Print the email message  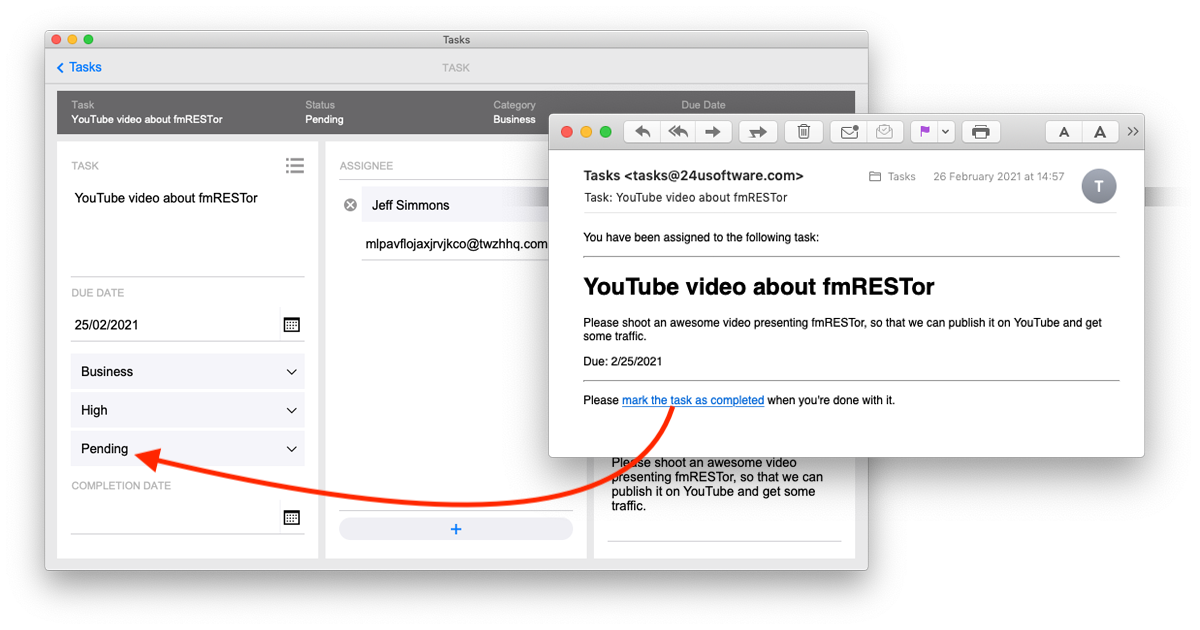point(981,132)
